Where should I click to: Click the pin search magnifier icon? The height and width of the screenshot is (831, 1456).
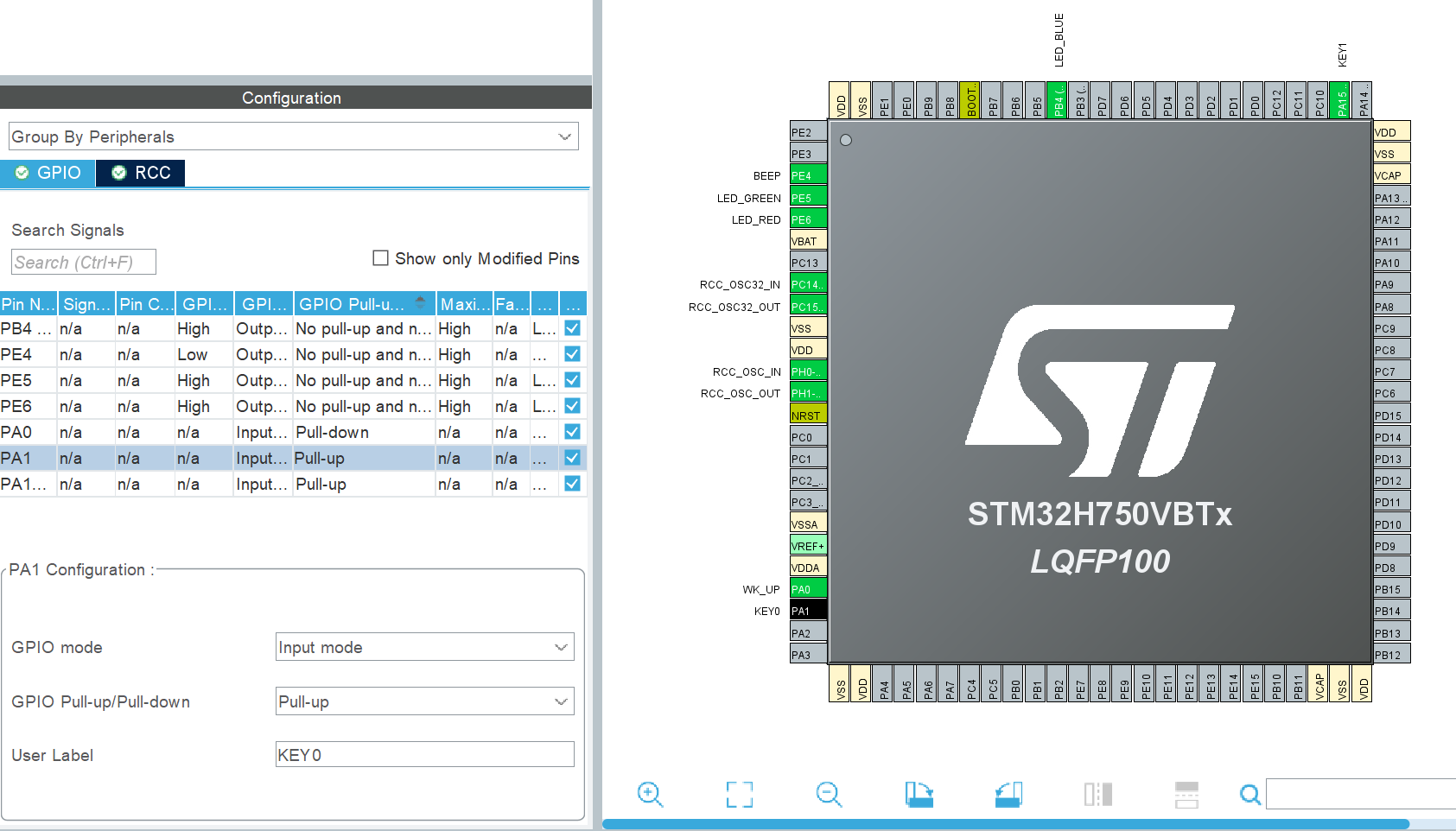(1249, 794)
